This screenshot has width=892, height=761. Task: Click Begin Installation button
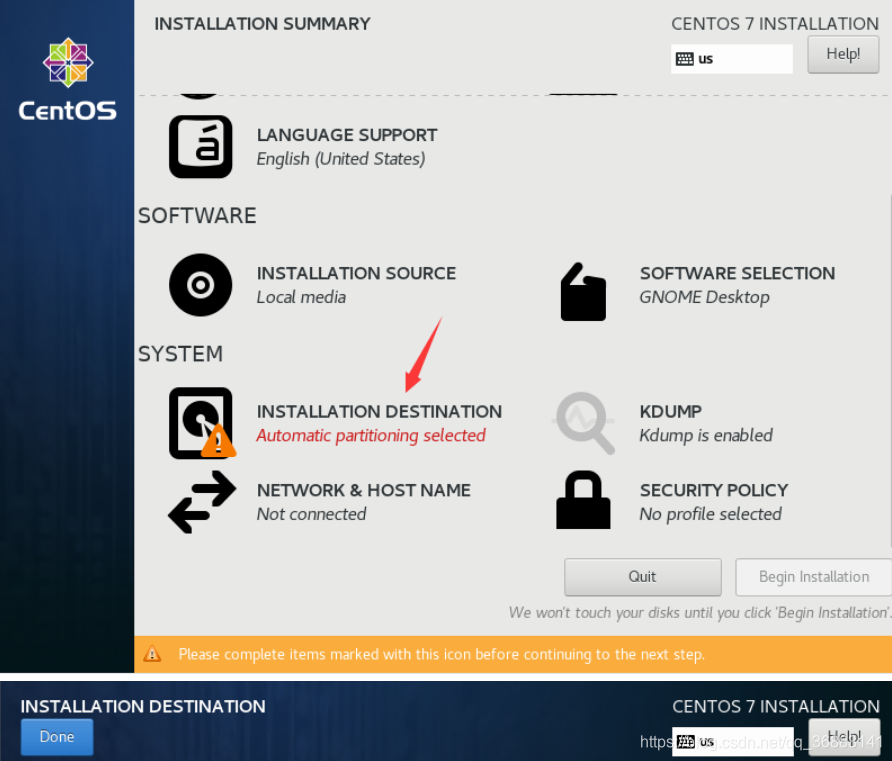[x=813, y=577]
